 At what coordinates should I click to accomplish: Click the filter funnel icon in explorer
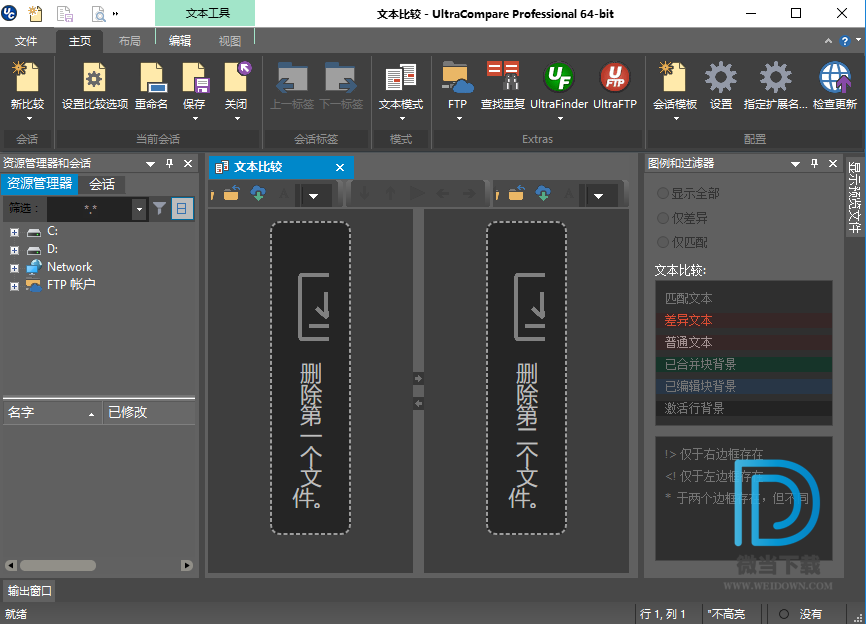(x=160, y=208)
